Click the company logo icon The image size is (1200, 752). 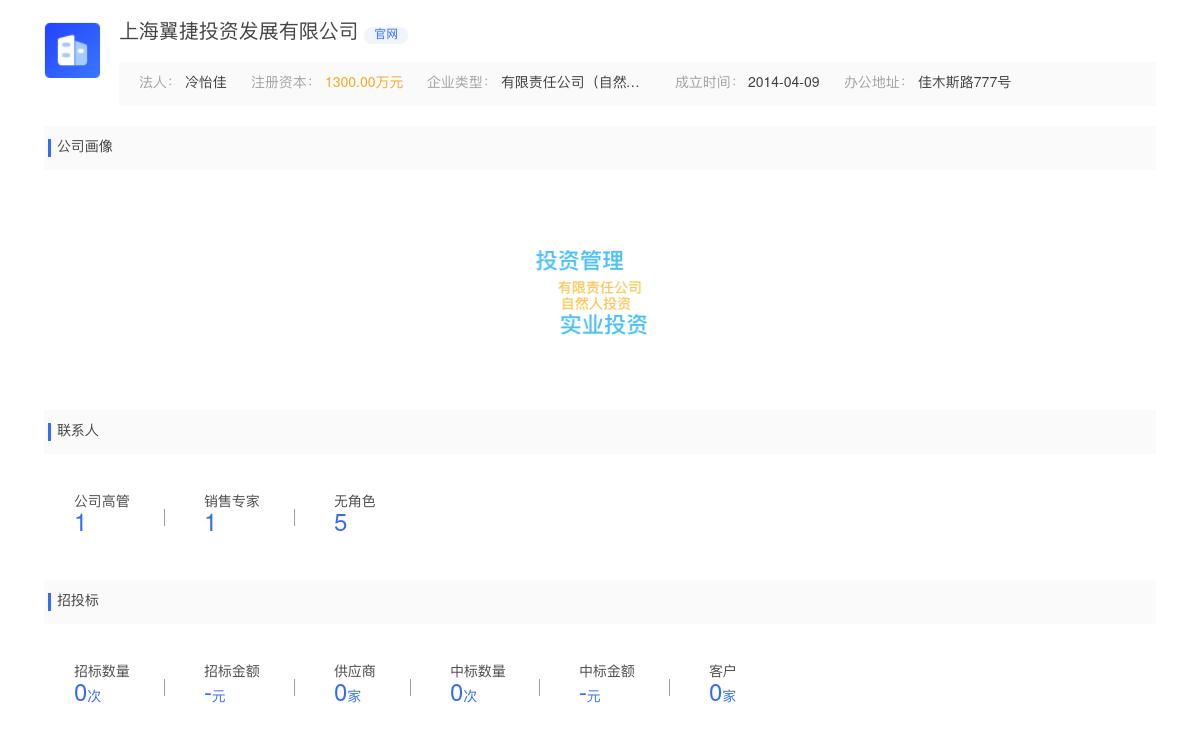click(72, 50)
